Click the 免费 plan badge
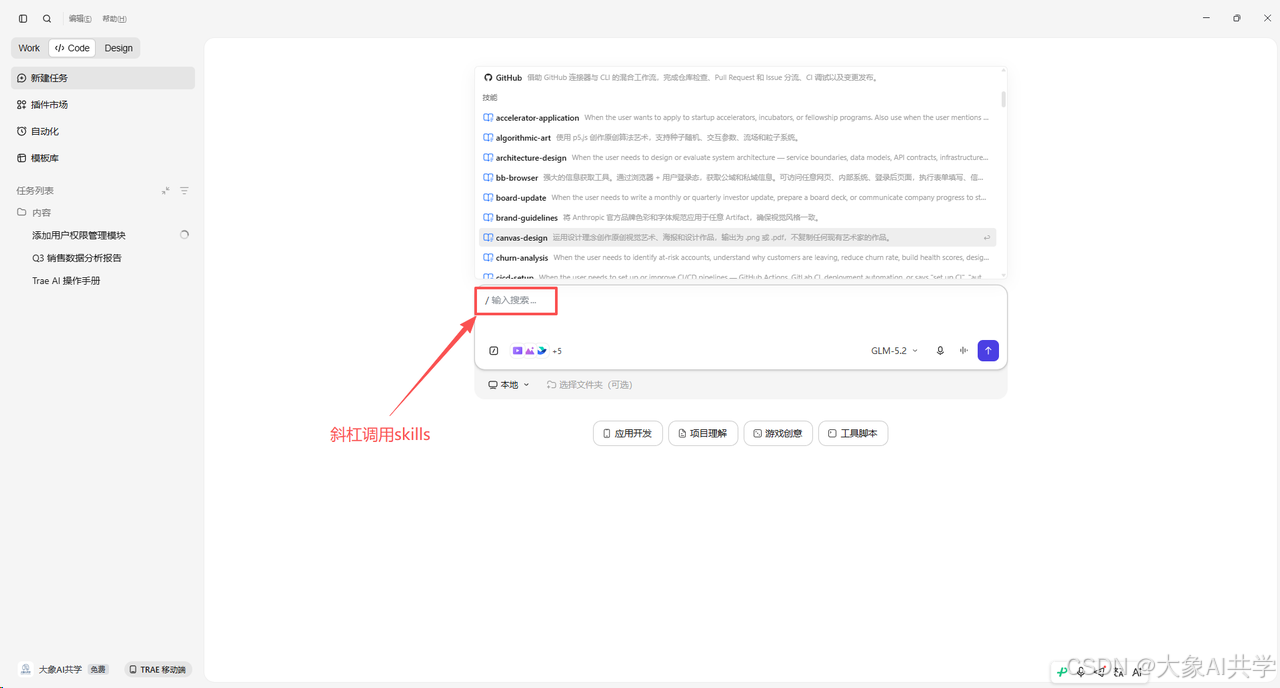 [98, 670]
